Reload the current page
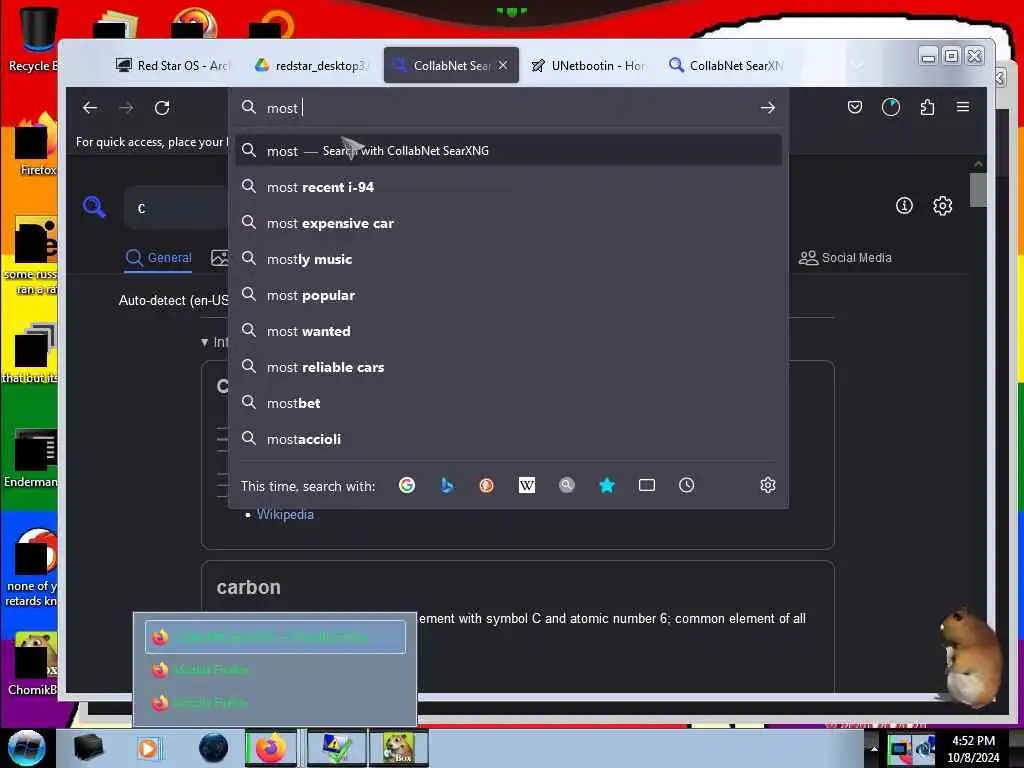This screenshot has height=768, width=1024. [162, 108]
